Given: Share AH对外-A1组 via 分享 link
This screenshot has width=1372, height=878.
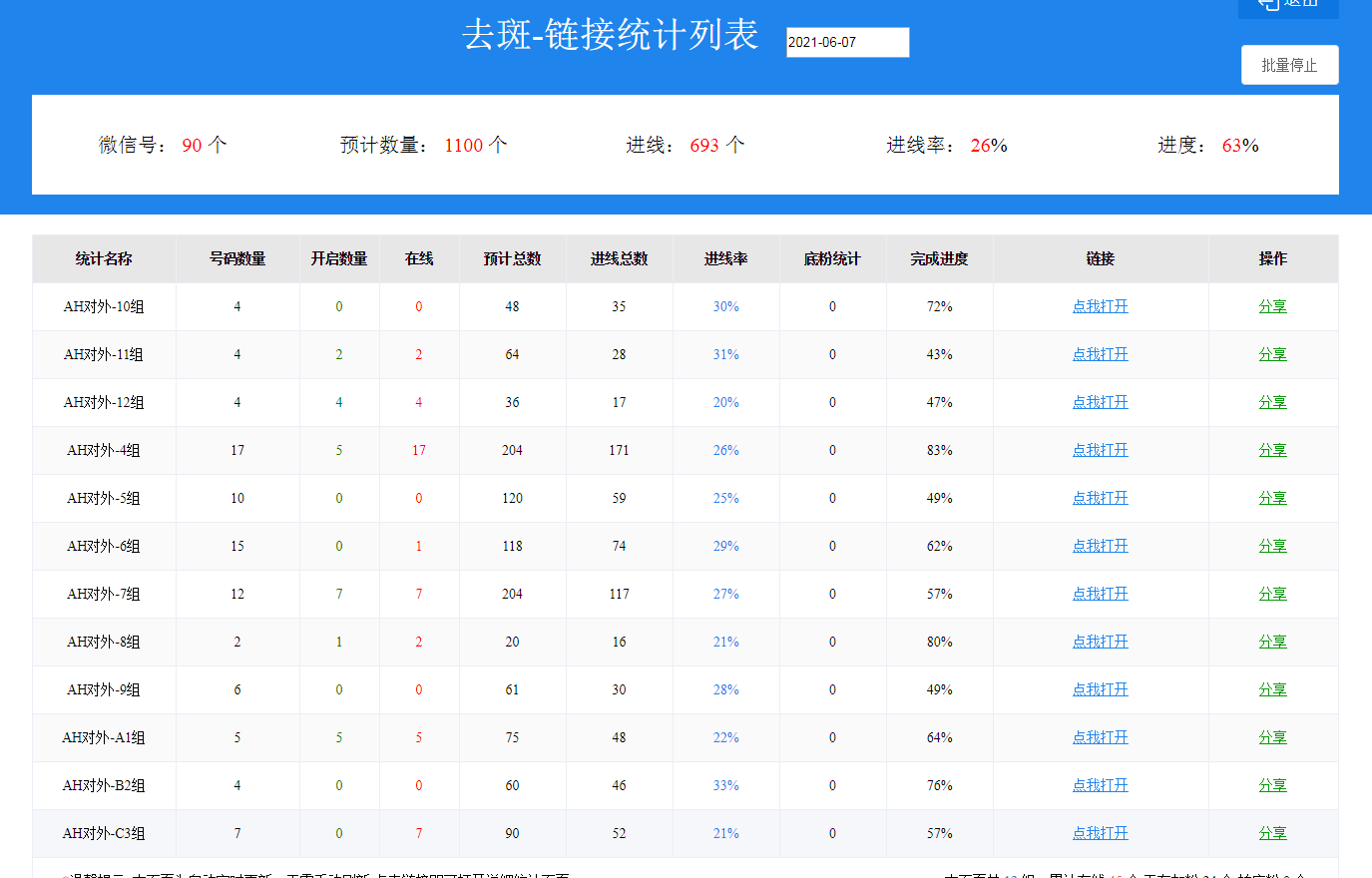Looking at the screenshot, I should (x=1272, y=737).
